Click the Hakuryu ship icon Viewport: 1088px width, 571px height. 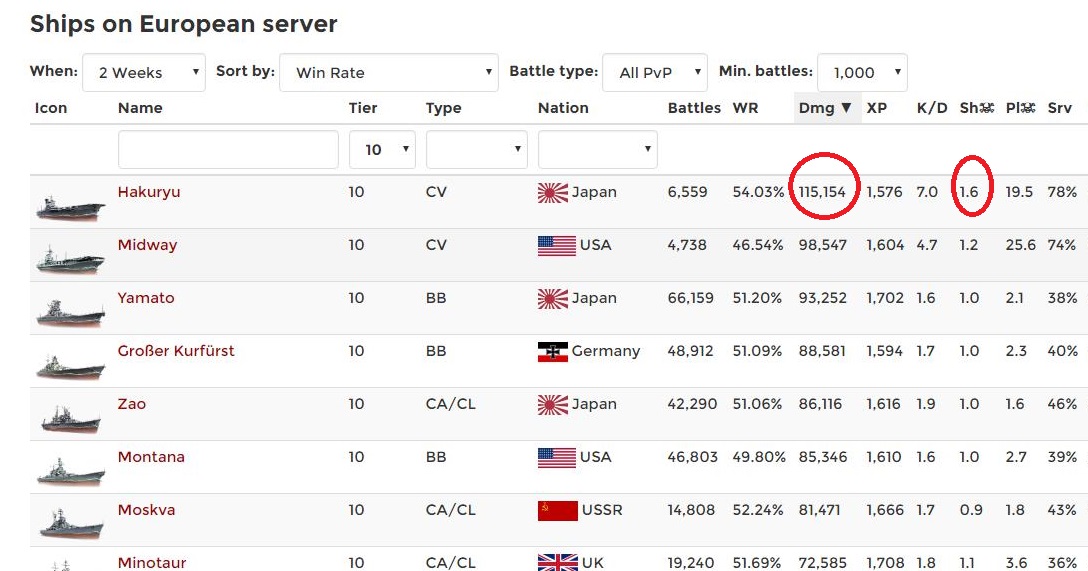click(70, 204)
